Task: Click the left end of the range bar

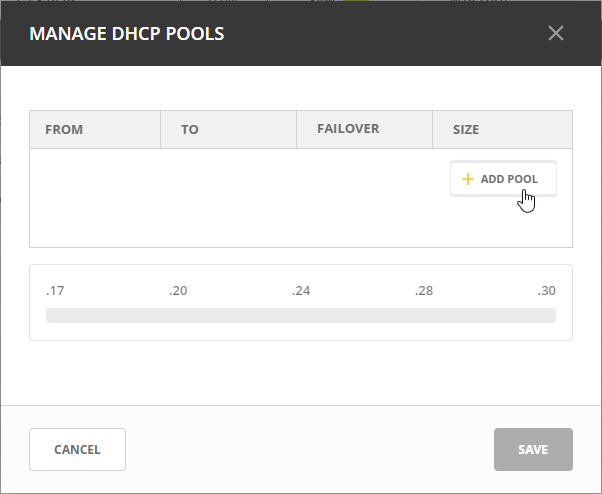Action: (x=50, y=316)
